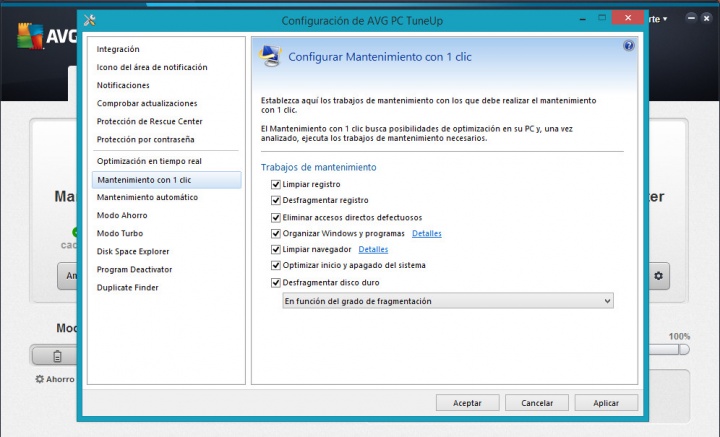Toggle Optimizar inicio y apagado del sistema

(276, 265)
